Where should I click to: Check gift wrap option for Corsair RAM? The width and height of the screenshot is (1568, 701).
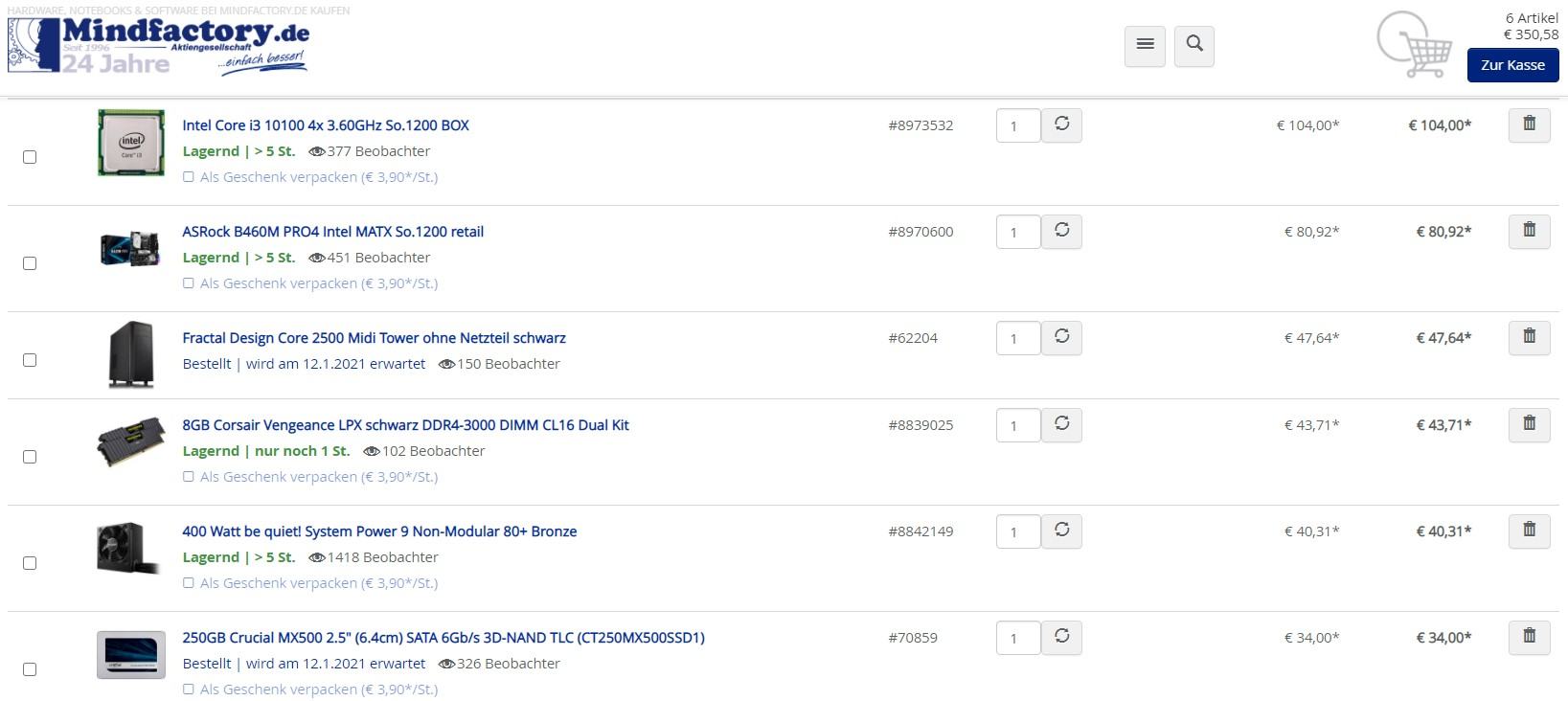pos(189,477)
